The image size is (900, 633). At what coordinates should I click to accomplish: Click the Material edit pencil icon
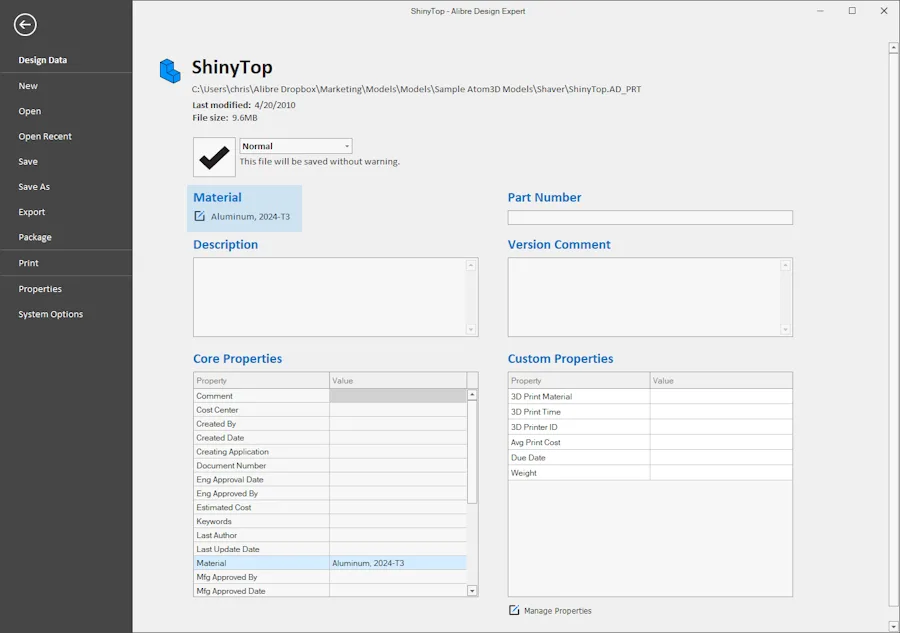click(x=199, y=216)
